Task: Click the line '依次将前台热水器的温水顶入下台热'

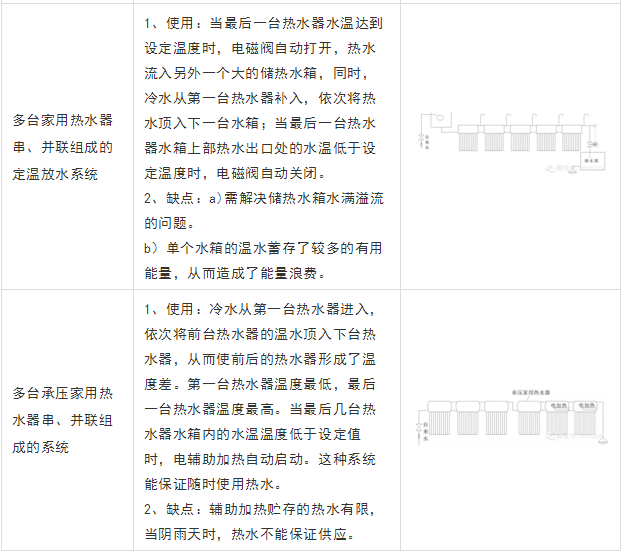Action: 260,334
